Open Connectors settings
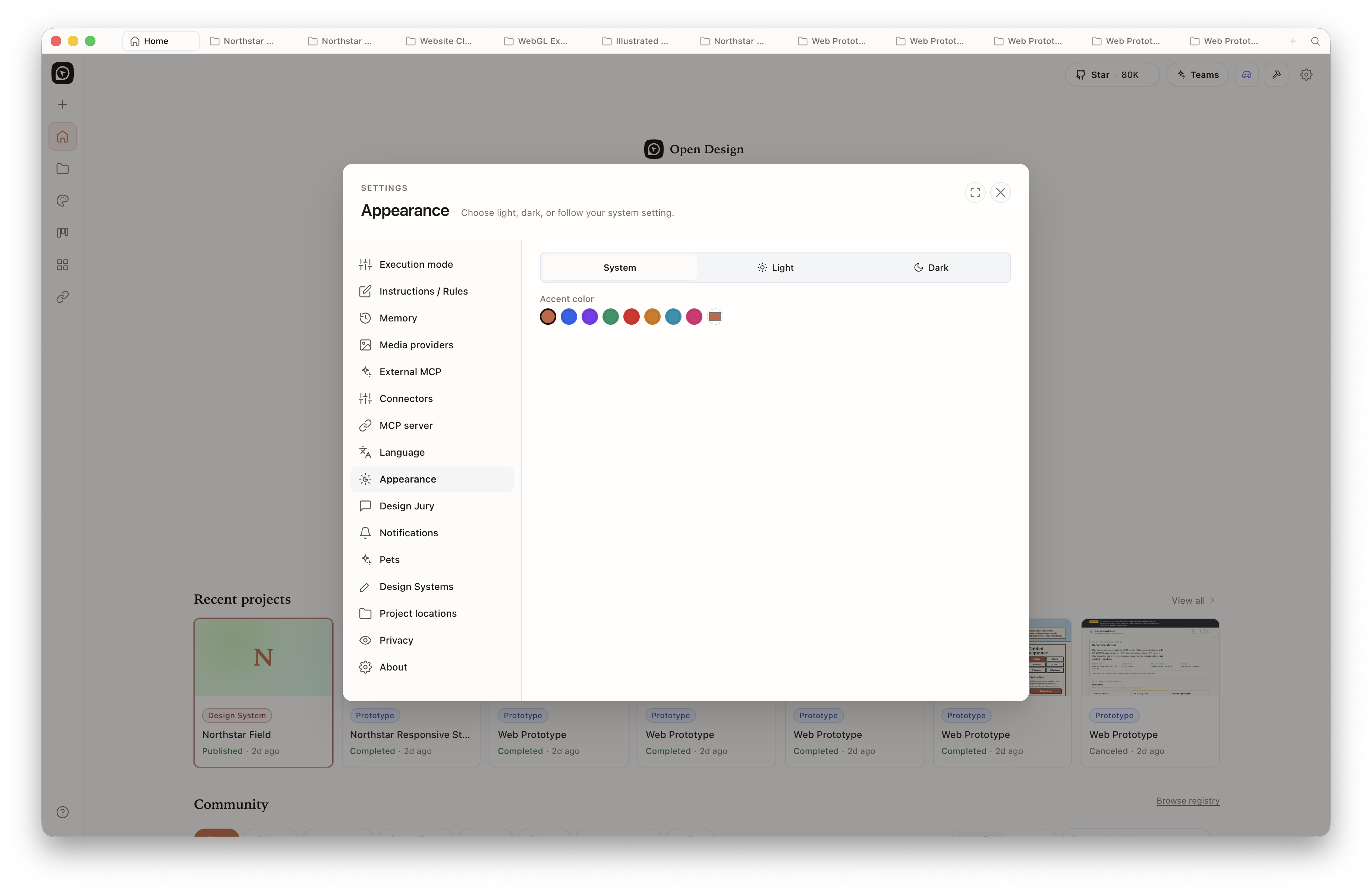This screenshot has width=1372, height=892. pos(432,398)
